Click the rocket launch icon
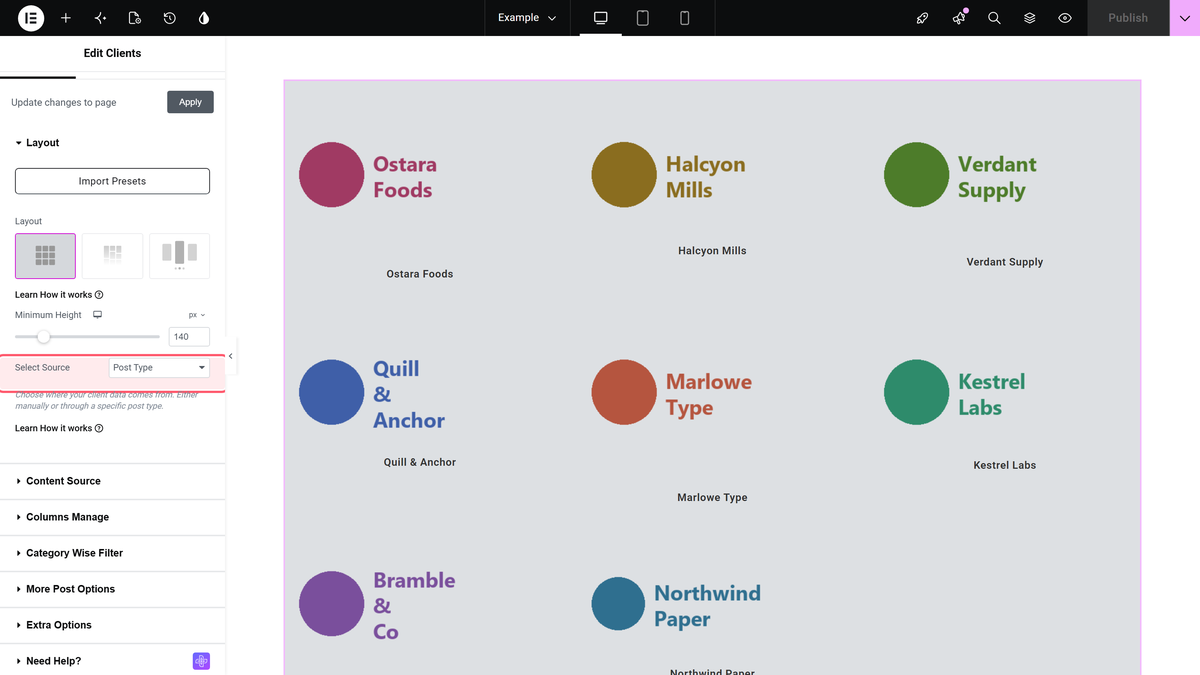The height and width of the screenshot is (675, 1200). [x=923, y=18]
